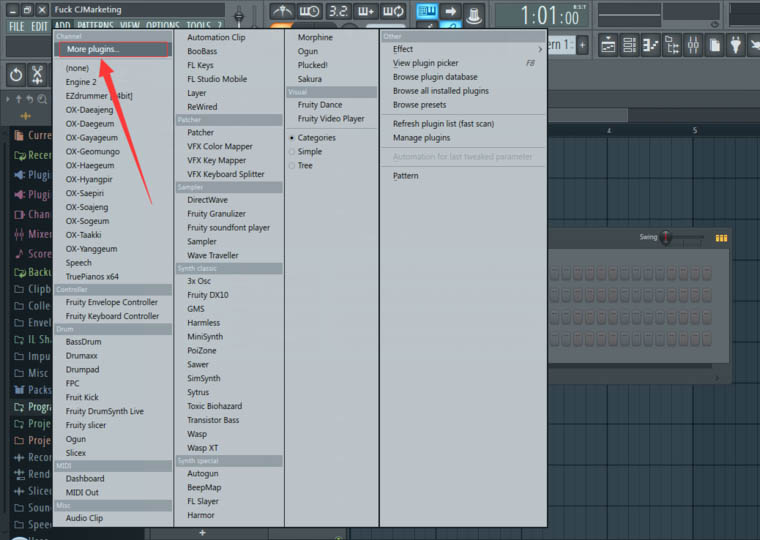Toggle the overdub recording mode

[x=366, y=11]
